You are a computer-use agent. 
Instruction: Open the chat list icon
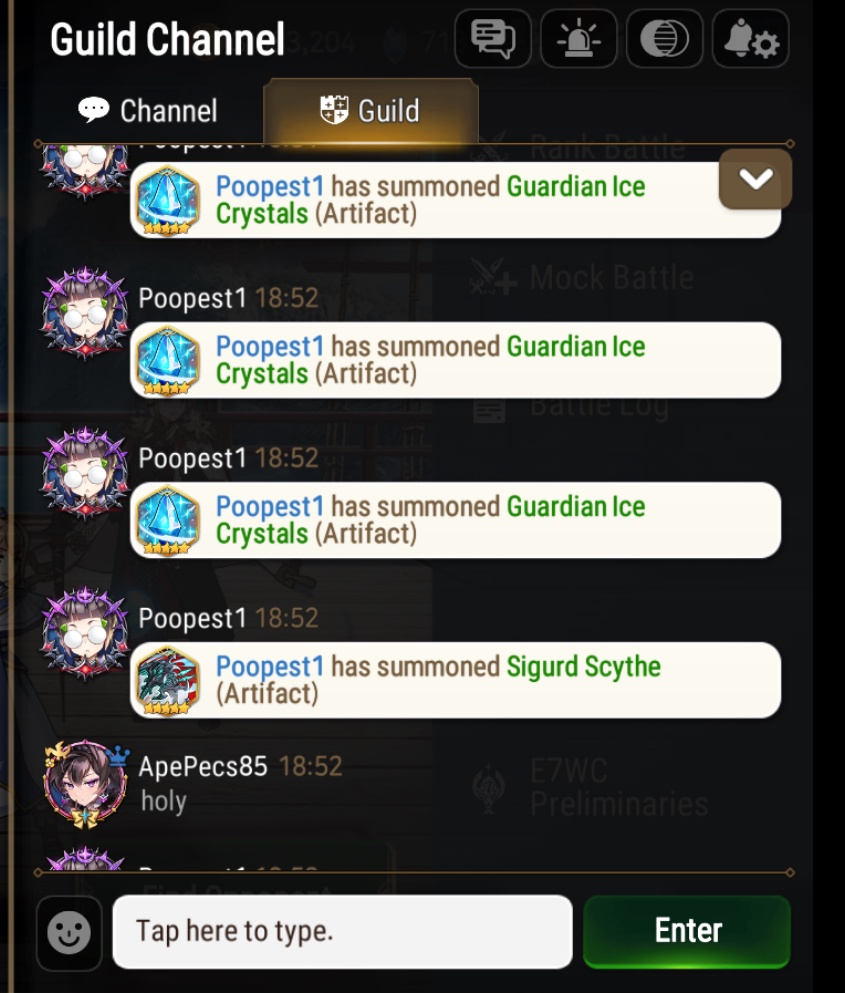[x=493, y=39]
